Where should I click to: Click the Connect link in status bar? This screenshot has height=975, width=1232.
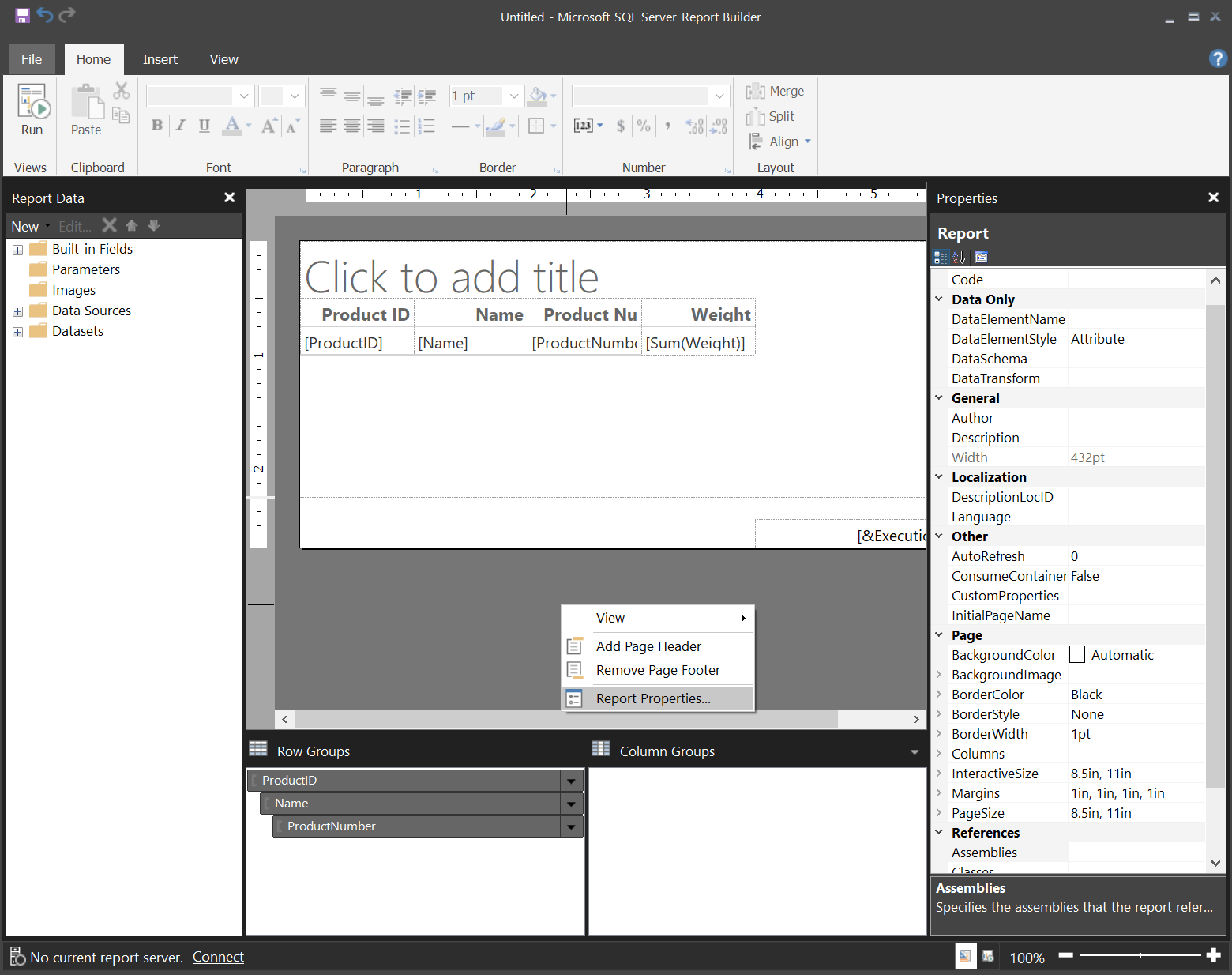218,957
